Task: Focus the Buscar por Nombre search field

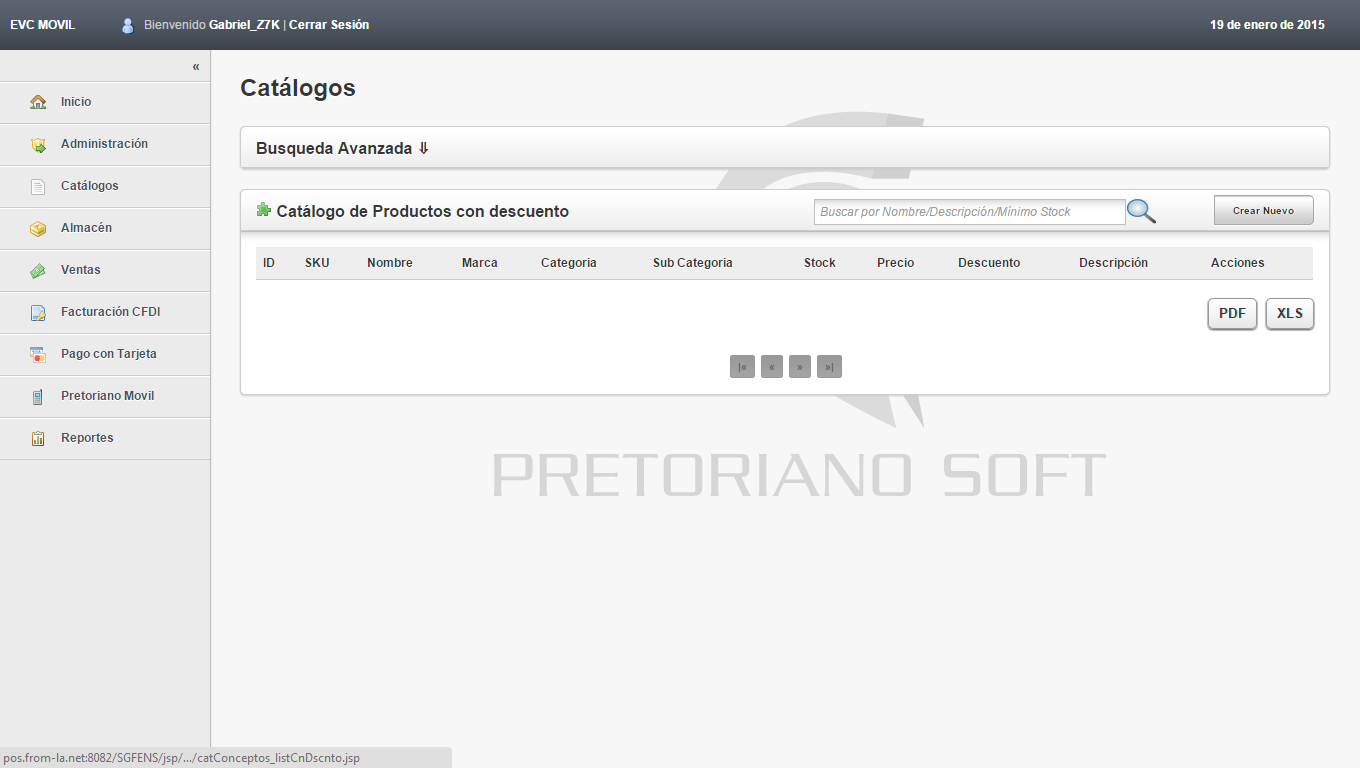Action: click(x=969, y=212)
